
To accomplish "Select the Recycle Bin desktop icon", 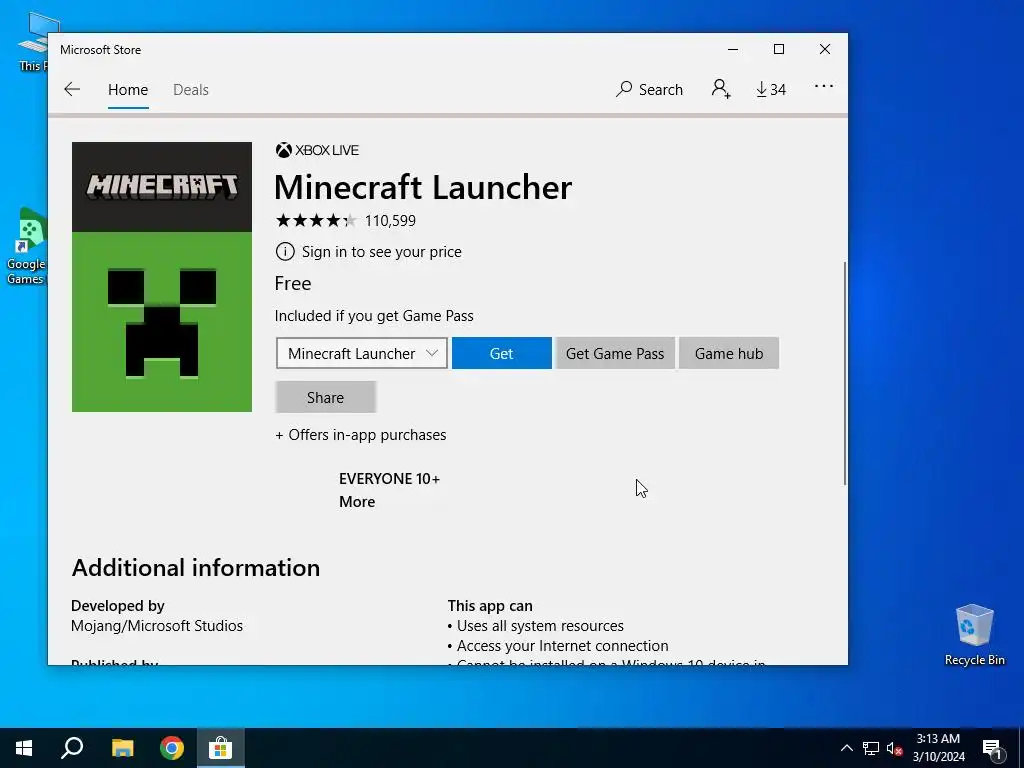I will click(x=974, y=635).
